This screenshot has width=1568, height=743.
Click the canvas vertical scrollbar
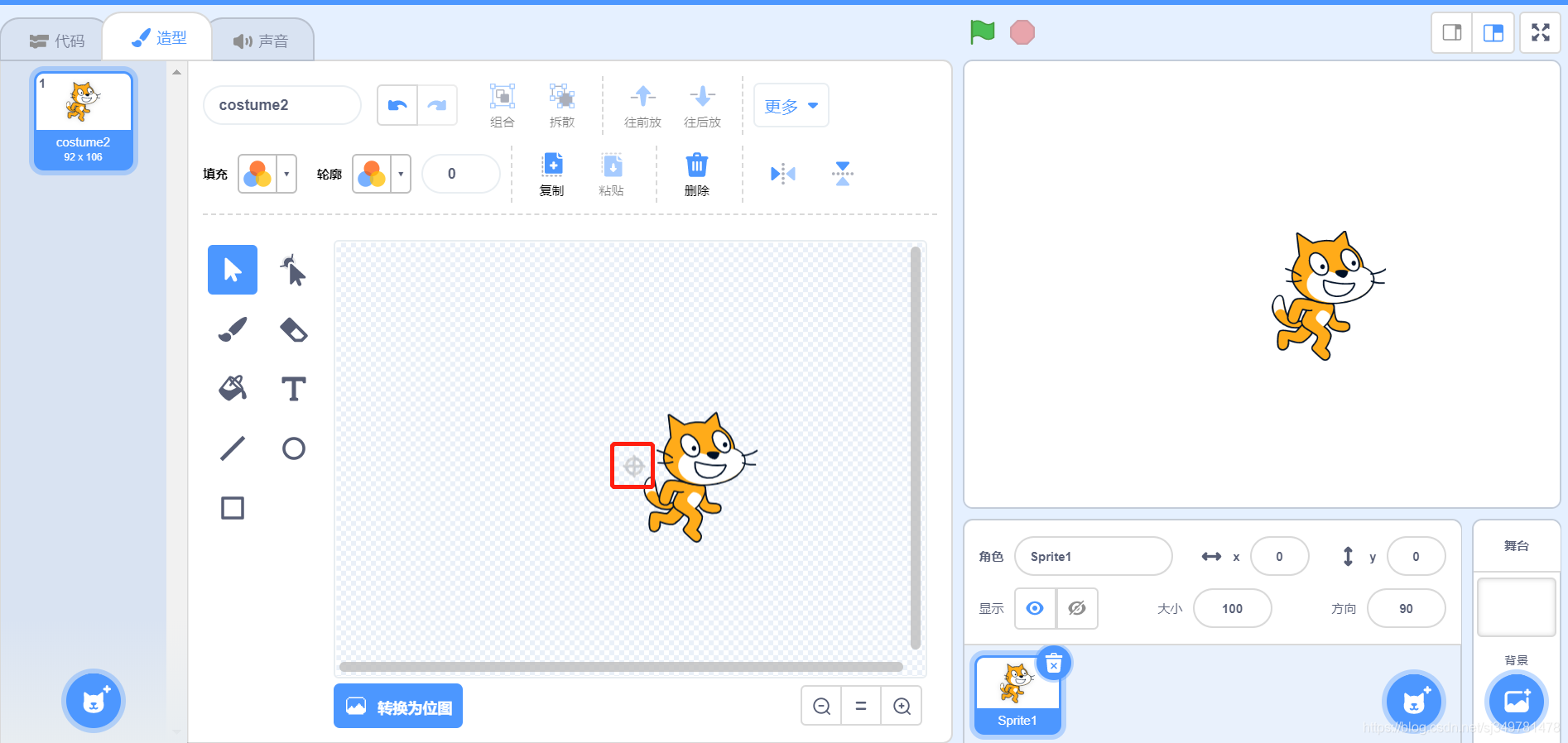point(916,447)
